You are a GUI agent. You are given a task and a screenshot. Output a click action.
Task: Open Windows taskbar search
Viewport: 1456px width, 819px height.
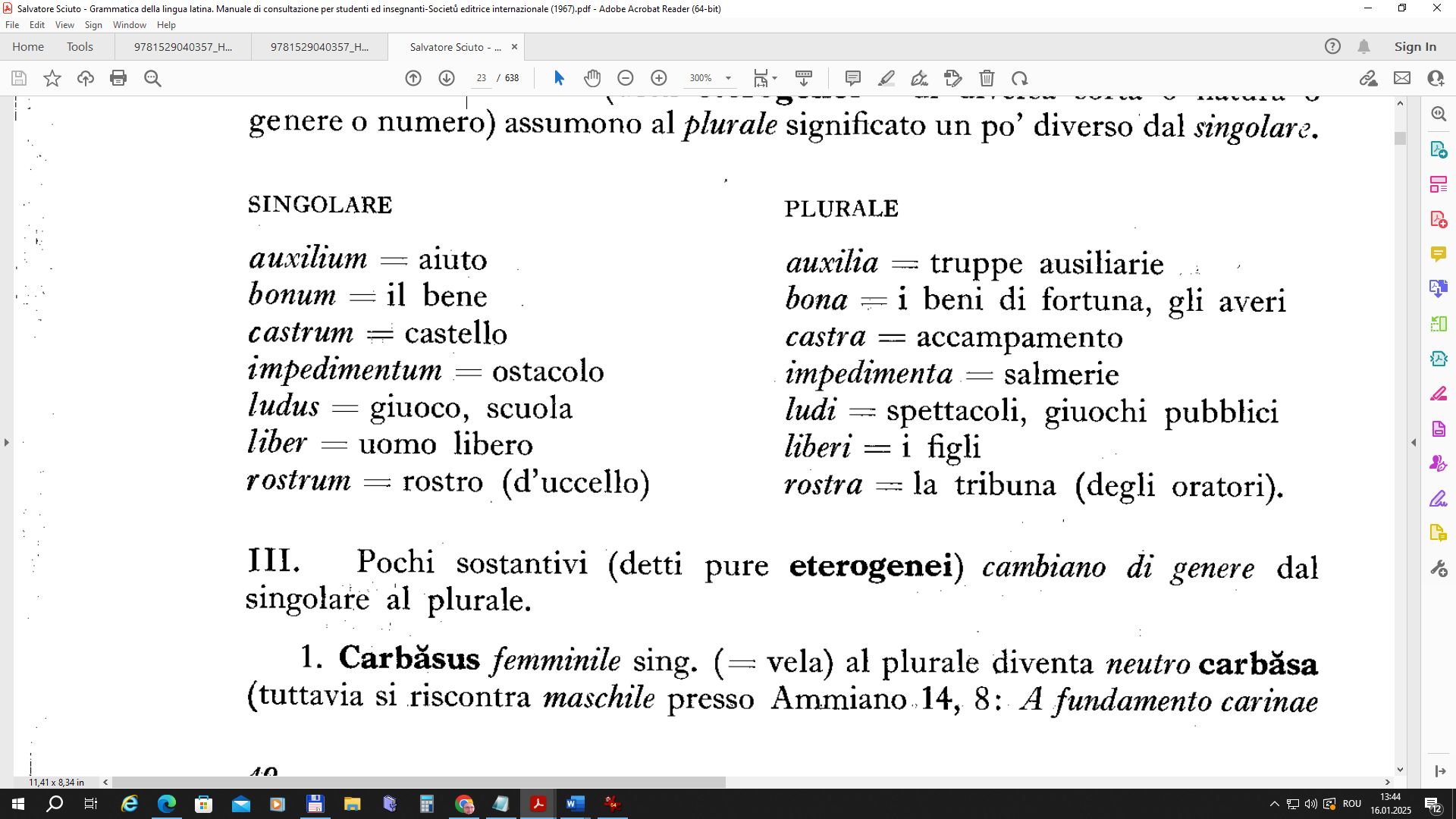[55, 804]
